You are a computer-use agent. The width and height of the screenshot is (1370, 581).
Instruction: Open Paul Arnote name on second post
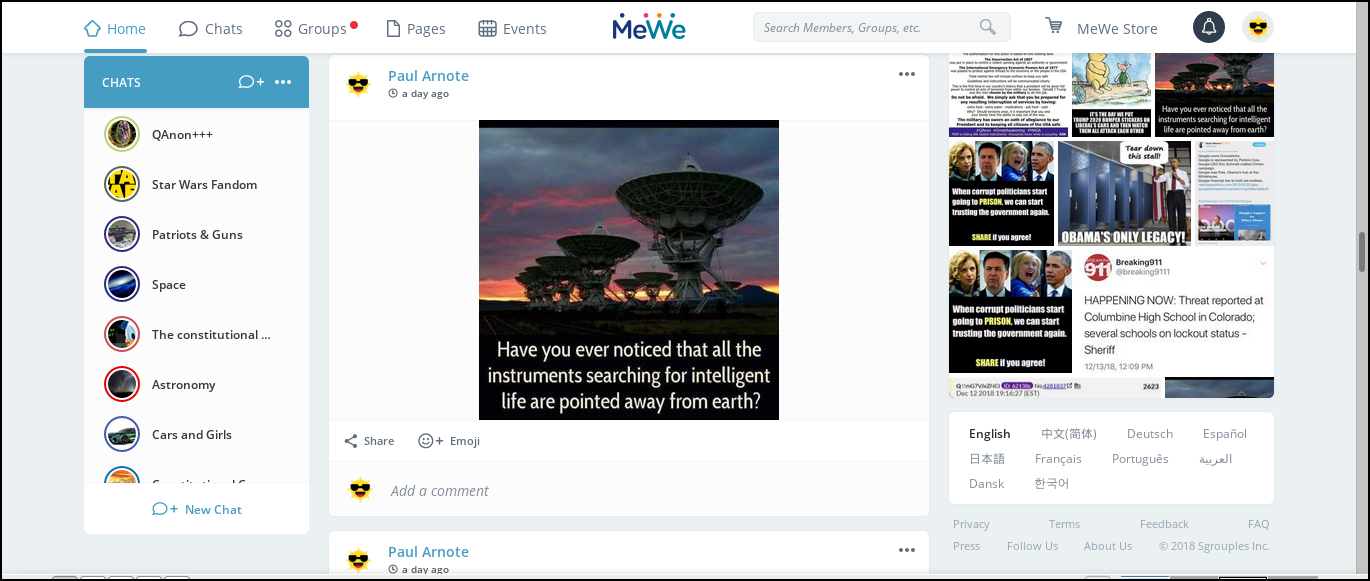tap(428, 552)
